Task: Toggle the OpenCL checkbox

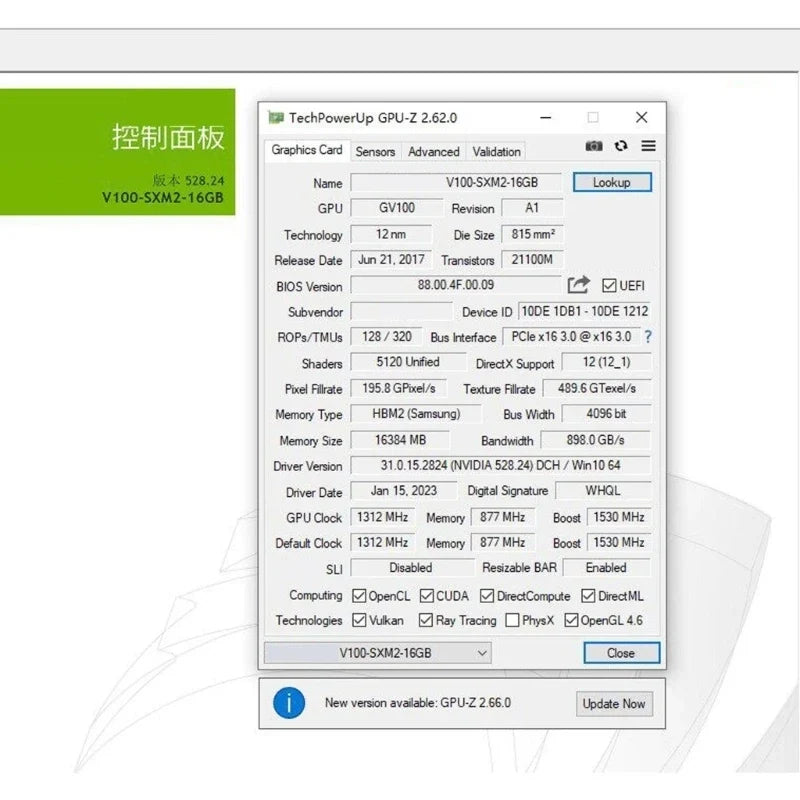Action: click(x=359, y=596)
